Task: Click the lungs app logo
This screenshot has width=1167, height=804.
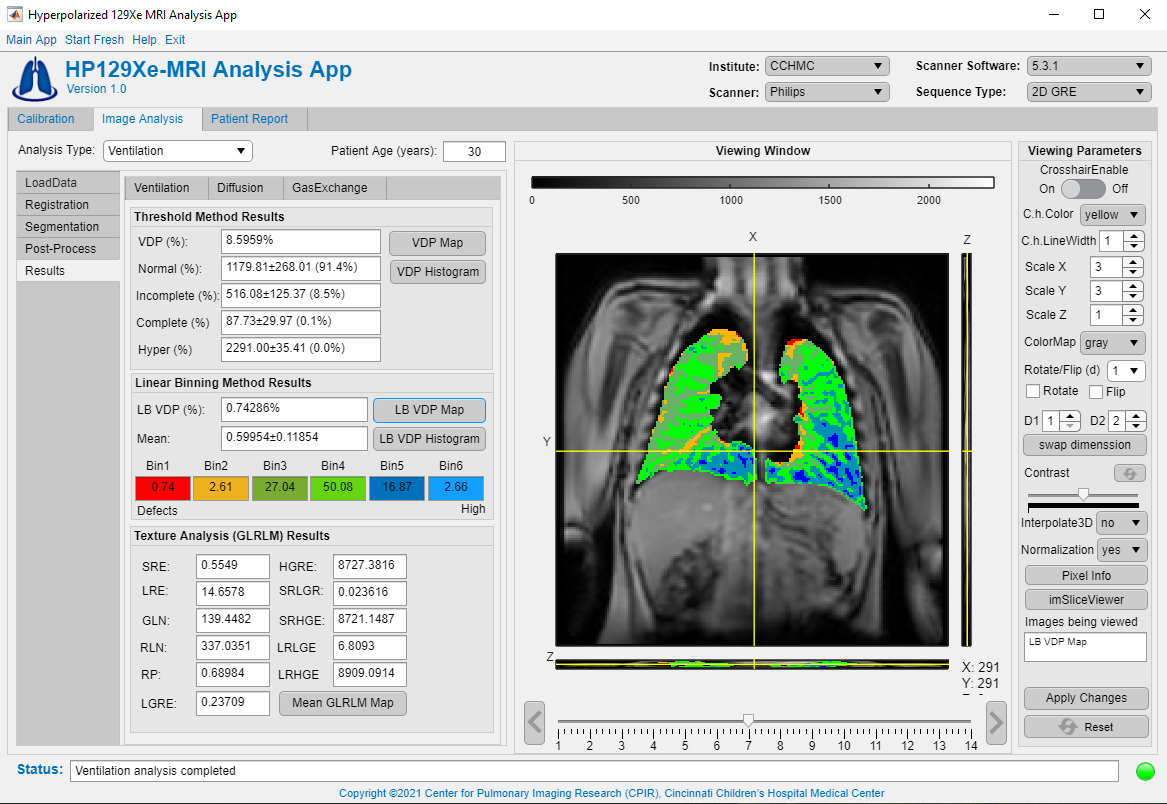Action: coord(34,77)
